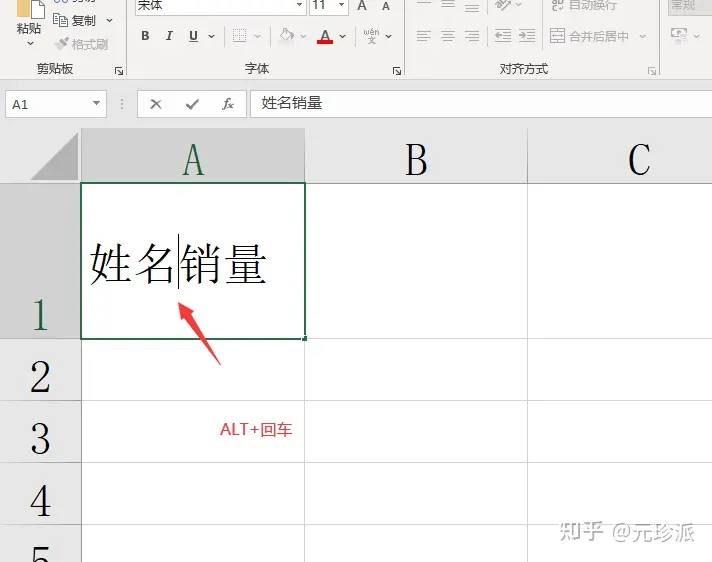Select column B header
This screenshot has width=712, height=562.
(x=416, y=156)
